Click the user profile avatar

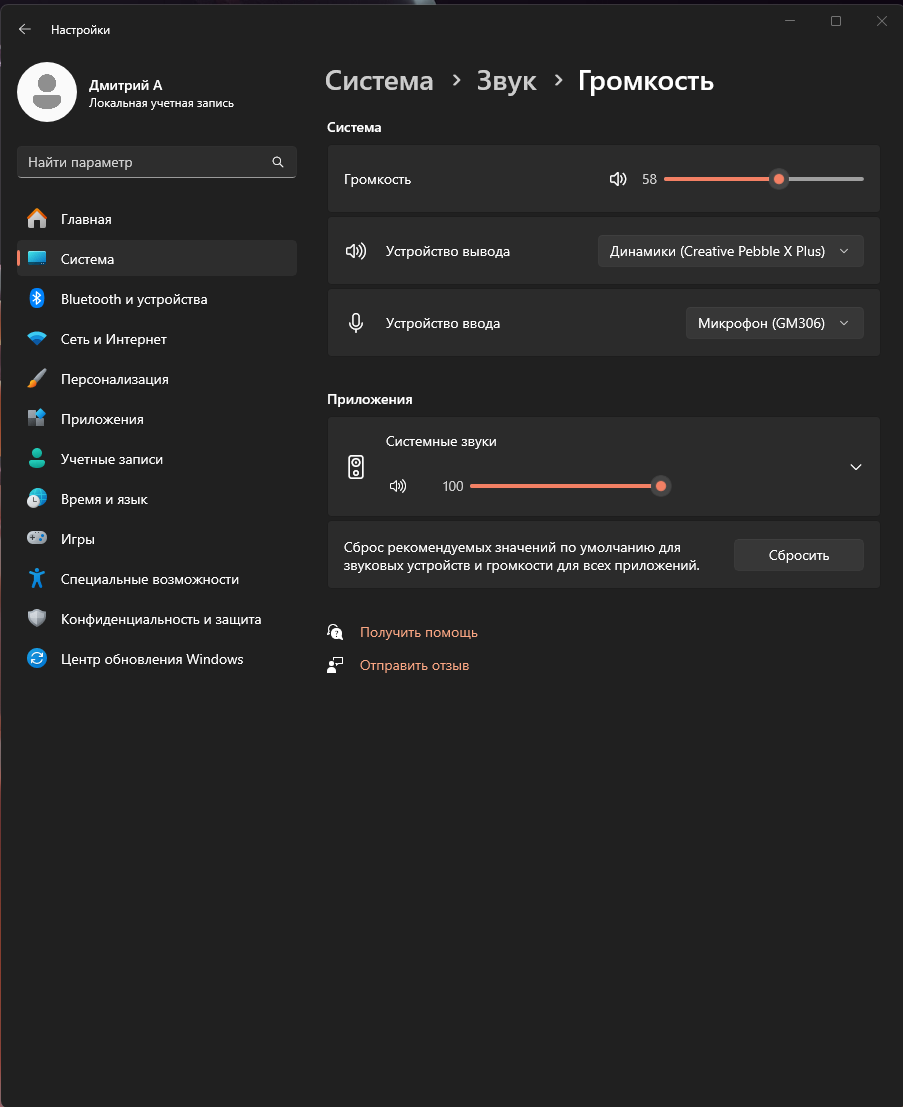[x=47, y=92]
